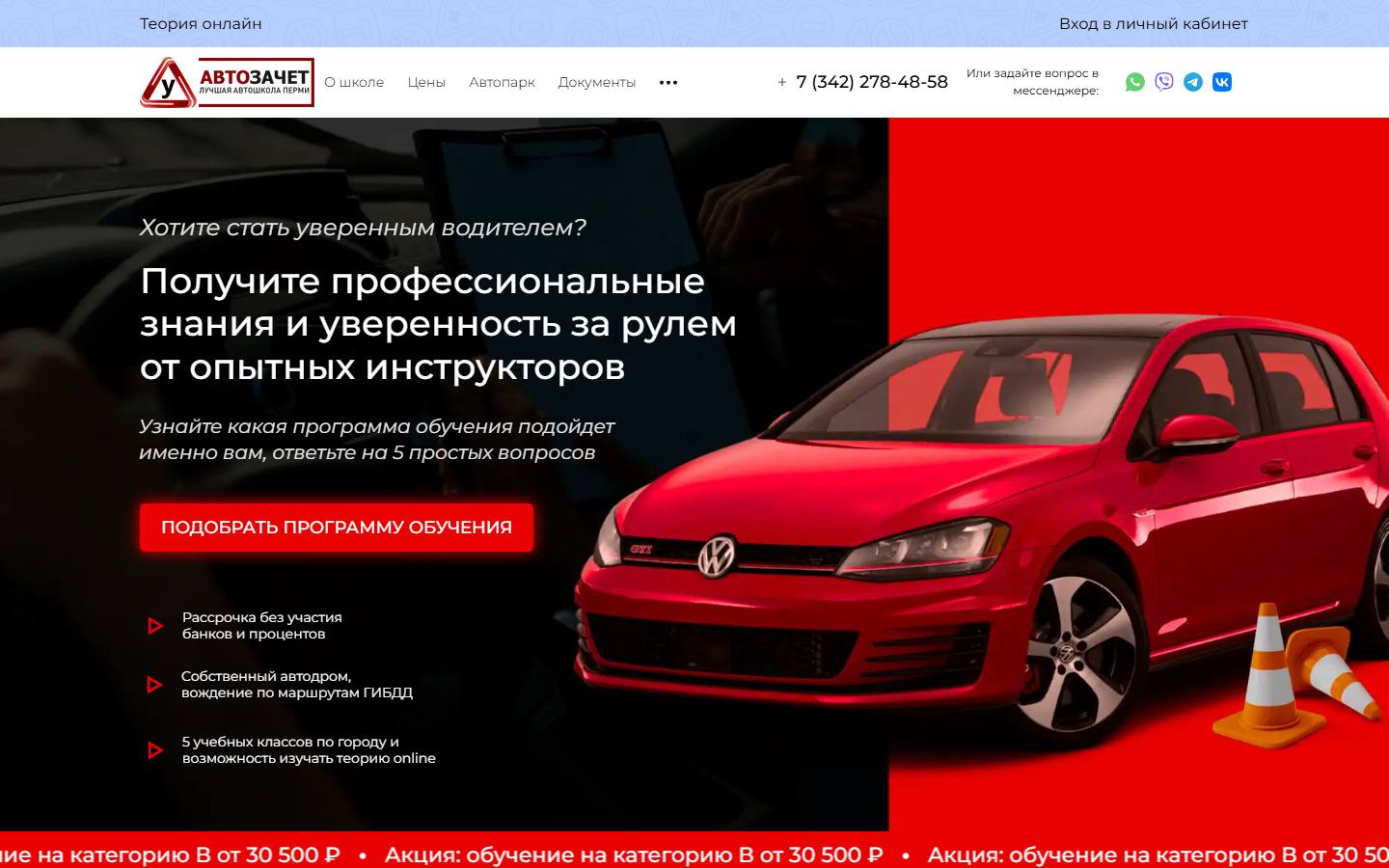Click text Узнайте какая программа обучения подойдет
The width and height of the screenshot is (1389, 868).
coord(377,440)
